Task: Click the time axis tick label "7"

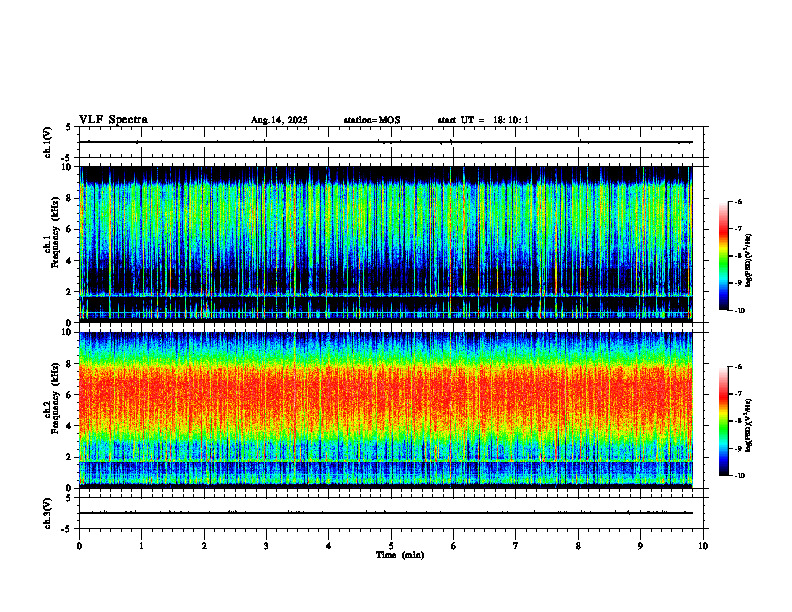Action: (x=516, y=546)
